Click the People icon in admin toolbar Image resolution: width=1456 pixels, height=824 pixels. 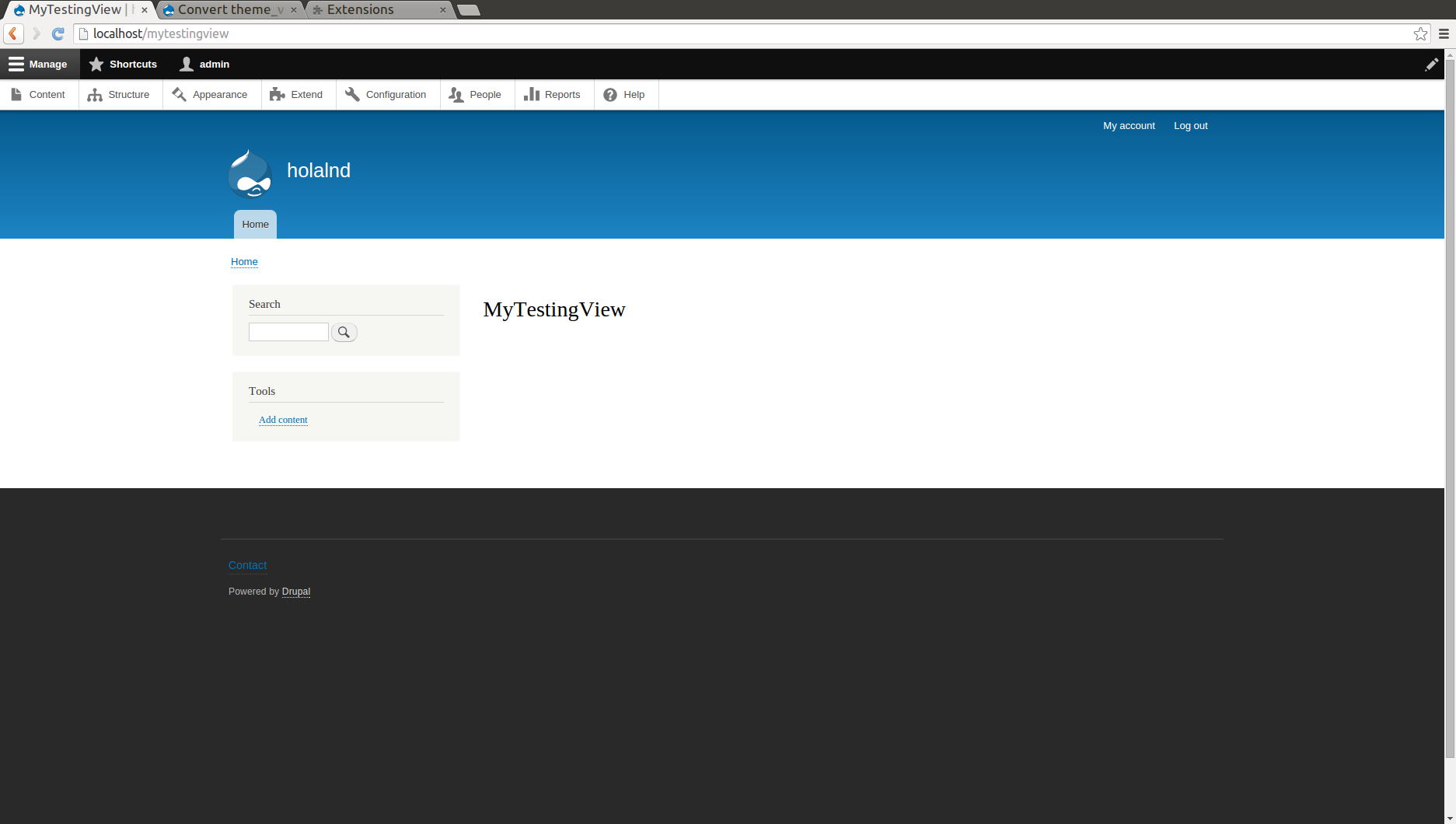[x=456, y=94]
